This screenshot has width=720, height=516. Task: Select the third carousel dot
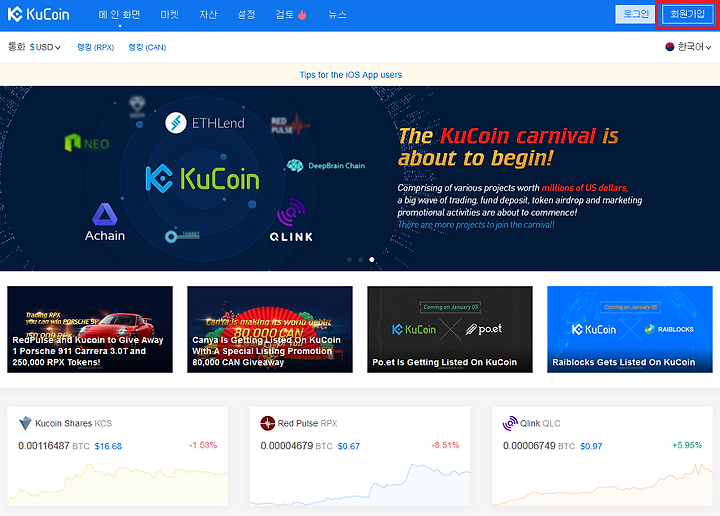pos(371,260)
